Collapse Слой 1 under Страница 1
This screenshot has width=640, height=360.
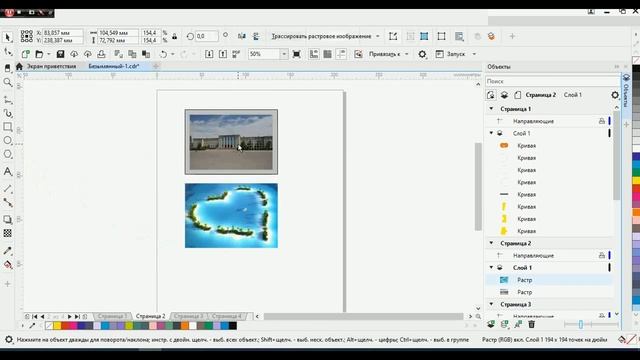pyautogui.click(x=491, y=133)
